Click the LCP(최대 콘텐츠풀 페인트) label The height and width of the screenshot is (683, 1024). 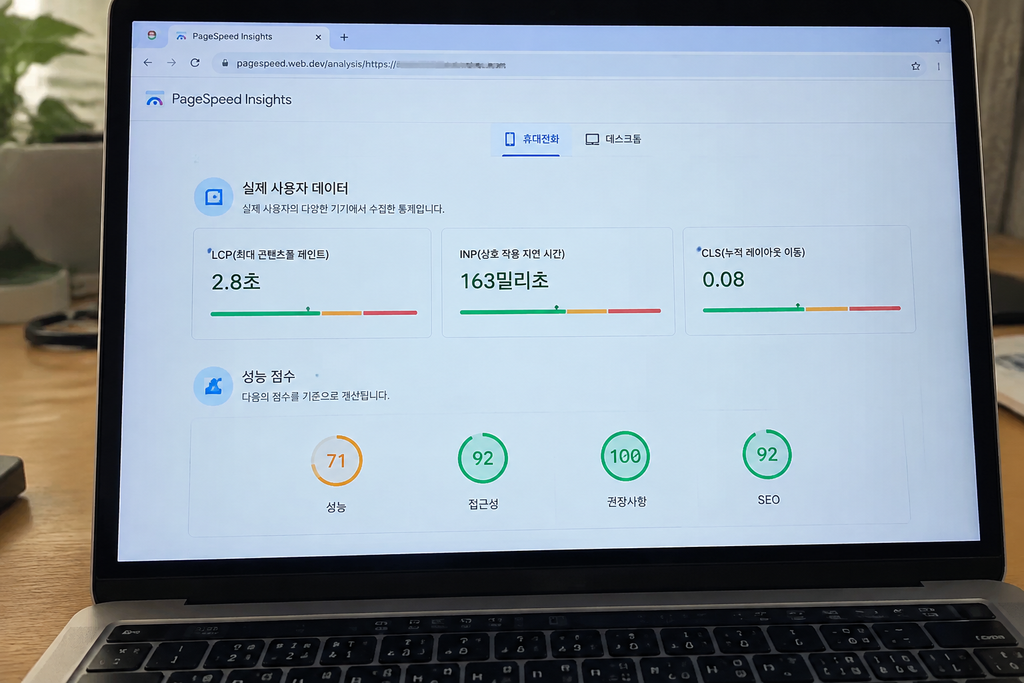(x=270, y=255)
